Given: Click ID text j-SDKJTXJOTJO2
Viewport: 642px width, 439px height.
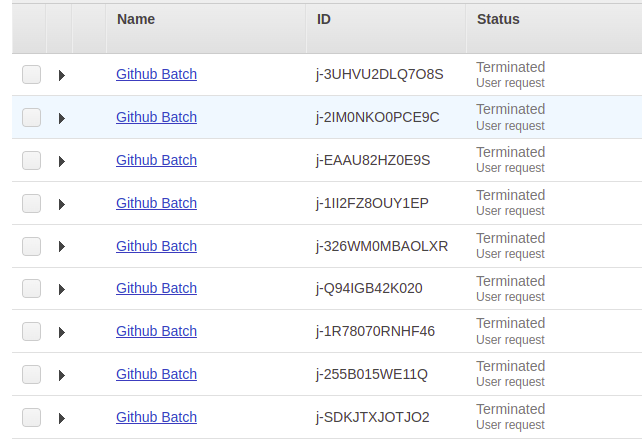Looking at the screenshot, I should [x=373, y=417].
